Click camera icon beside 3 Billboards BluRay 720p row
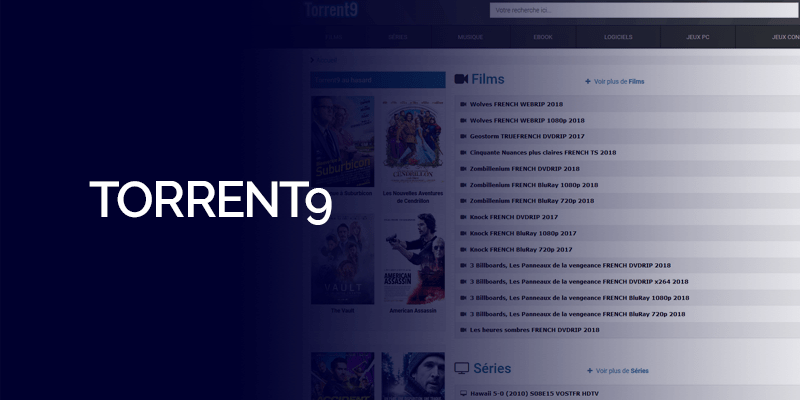The image size is (800, 400). pyautogui.click(x=463, y=314)
